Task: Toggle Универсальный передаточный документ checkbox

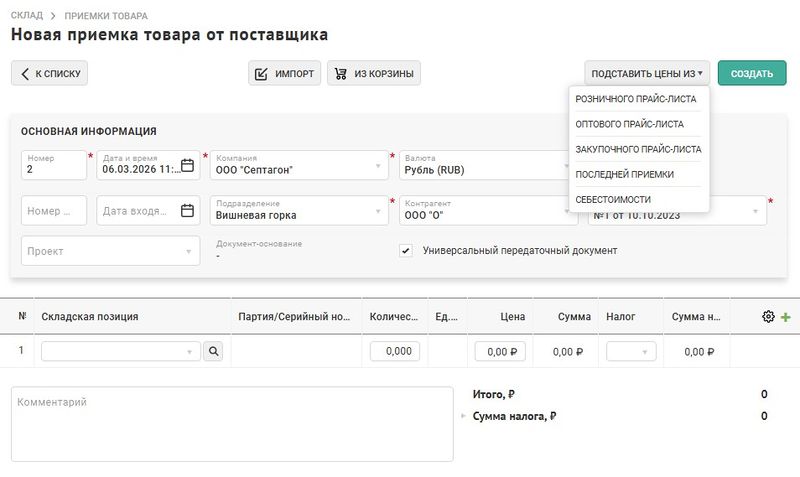Action: pos(406,250)
